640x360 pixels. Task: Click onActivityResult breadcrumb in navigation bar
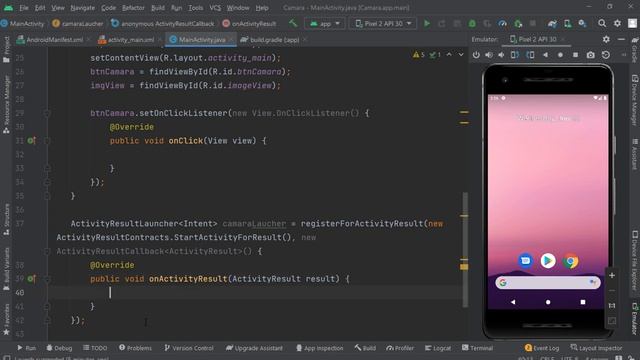pos(249,24)
